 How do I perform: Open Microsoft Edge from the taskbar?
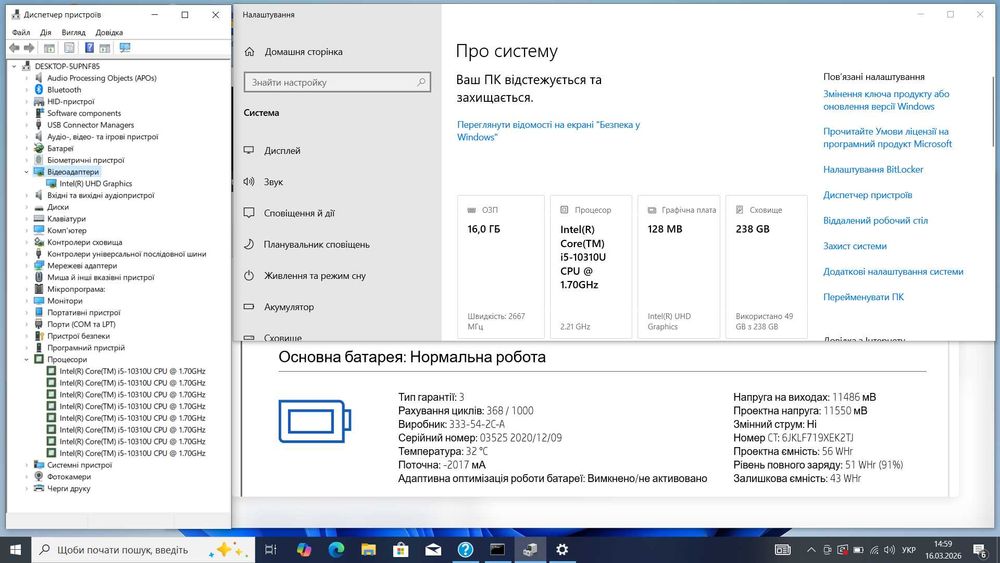tap(336, 550)
